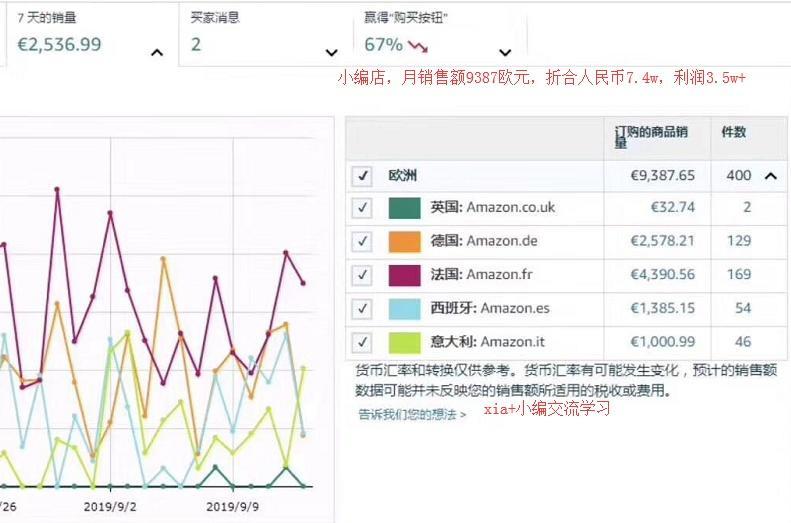Click the 2019/9/2 chart axis date
This screenshot has width=791, height=523.
[110, 507]
